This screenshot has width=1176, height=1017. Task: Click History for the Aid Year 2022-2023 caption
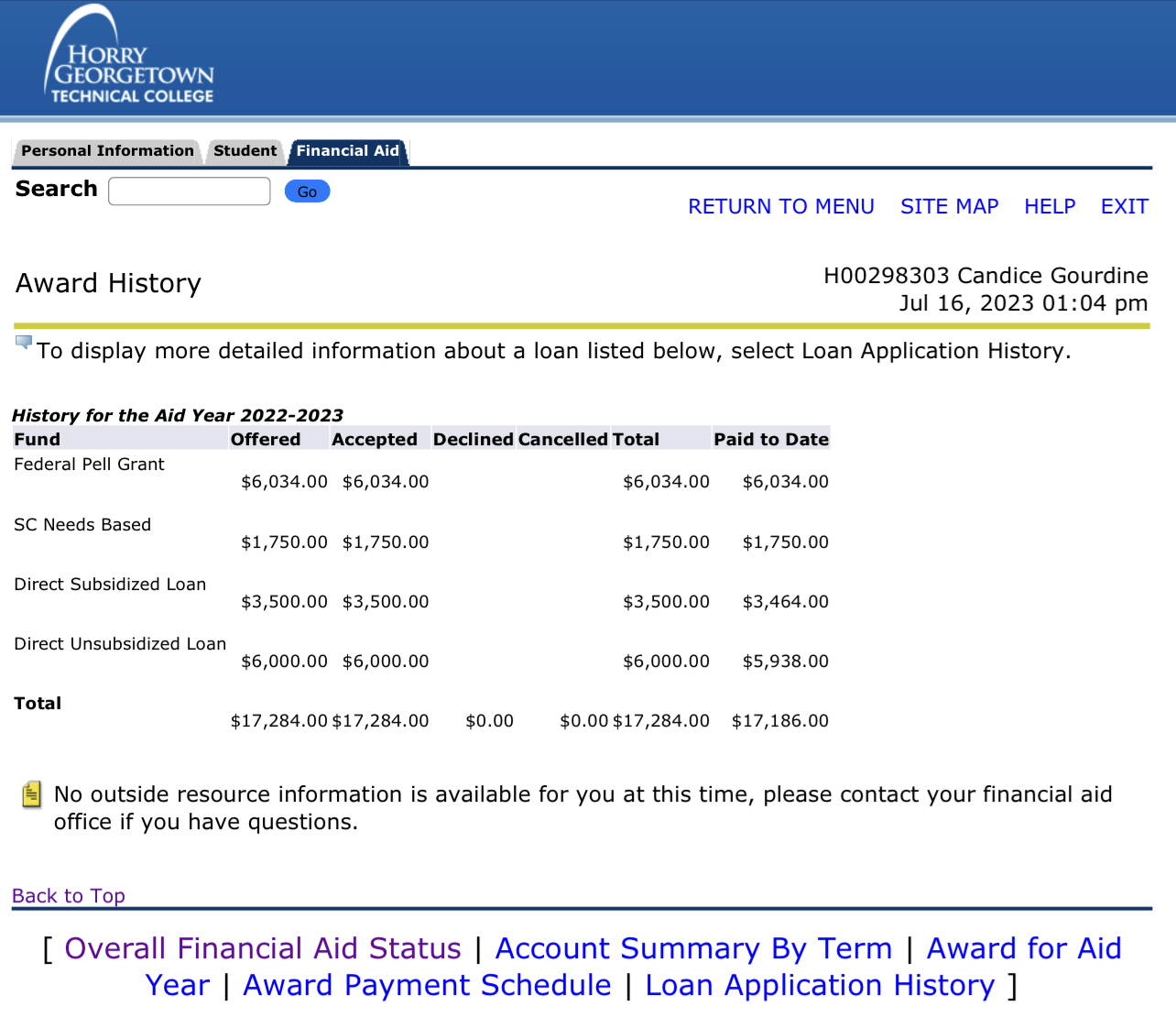178,415
